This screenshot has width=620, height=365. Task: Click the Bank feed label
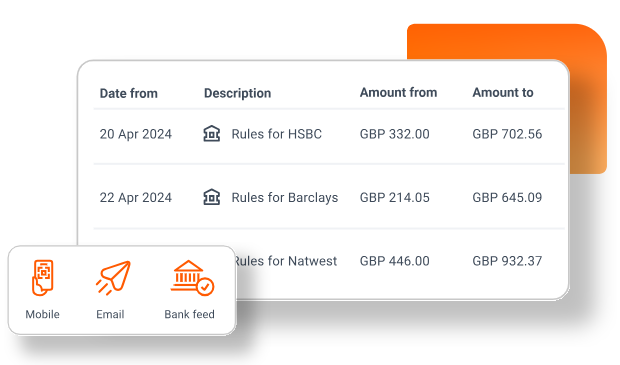tap(189, 314)
